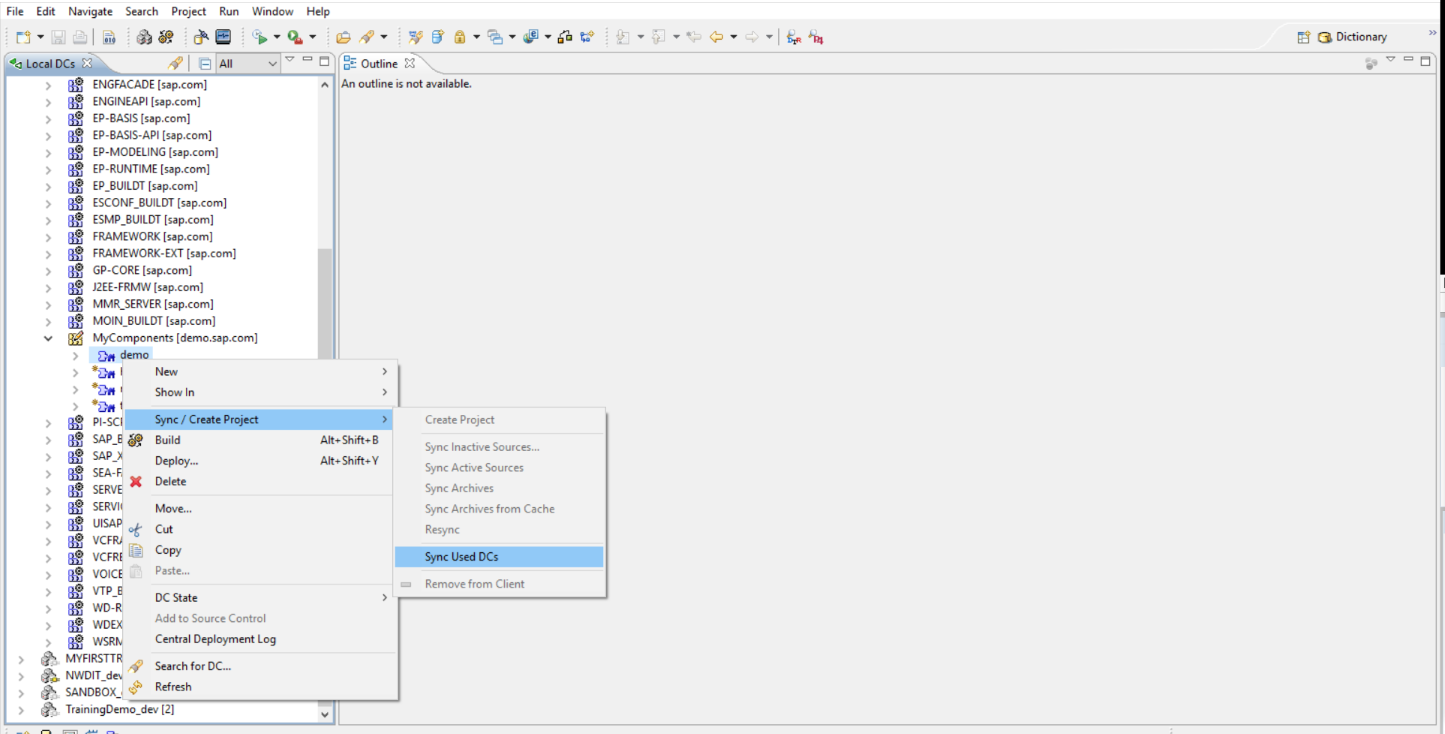Choose Copy in the context menu
1445x734 pixels.
pyautogui.click(x=260, y=550)
